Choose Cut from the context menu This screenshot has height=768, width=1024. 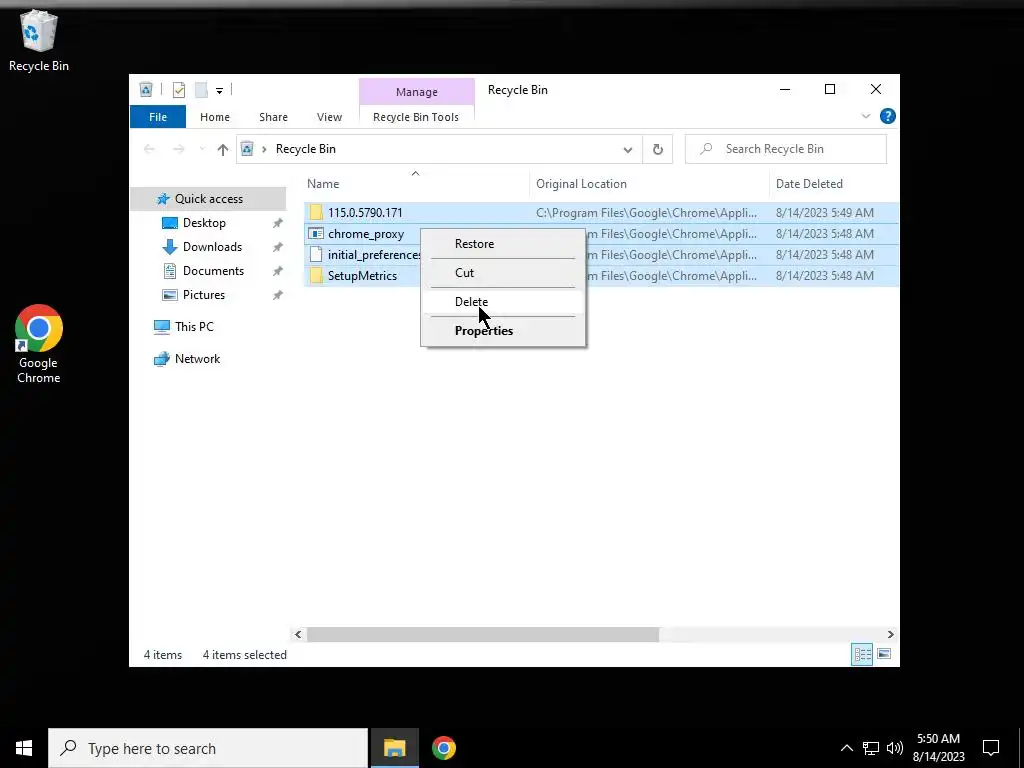click(503, 273)
